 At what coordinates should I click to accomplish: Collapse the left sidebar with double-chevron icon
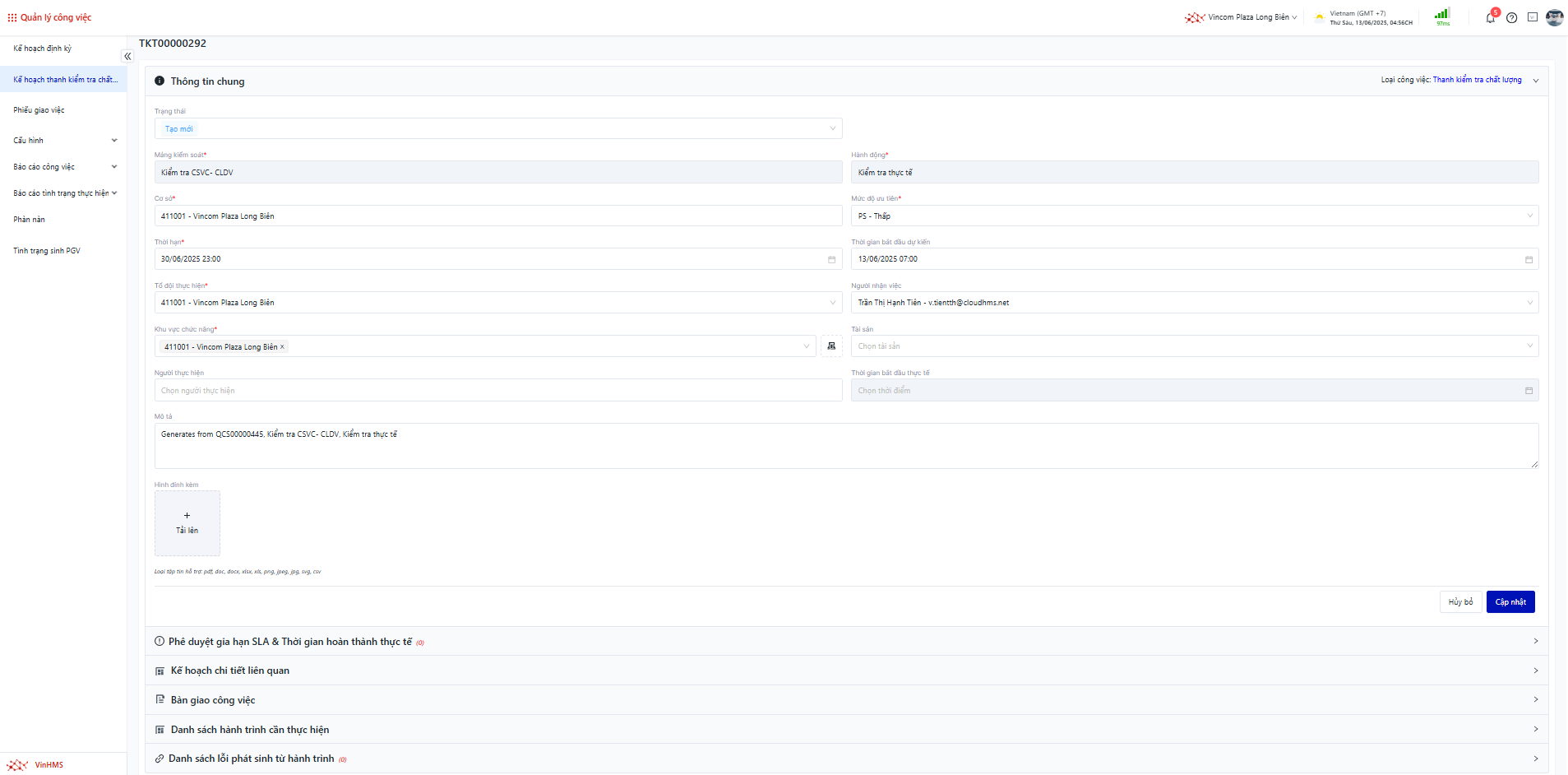(x=127, y=57)
